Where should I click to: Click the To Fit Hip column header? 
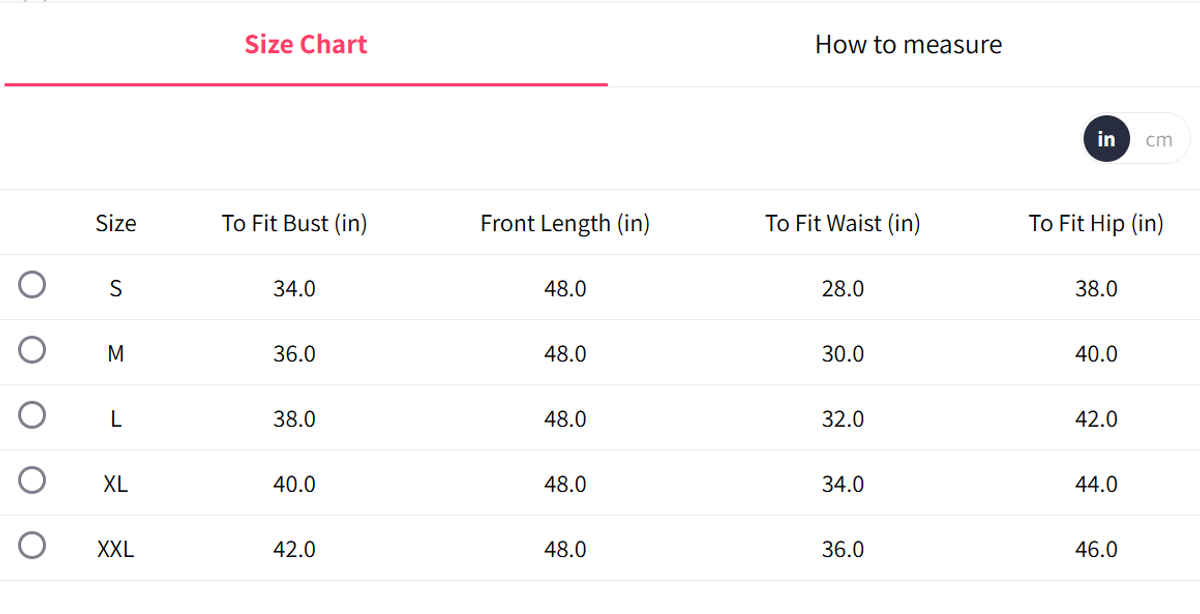click(x=1096, y=223)
